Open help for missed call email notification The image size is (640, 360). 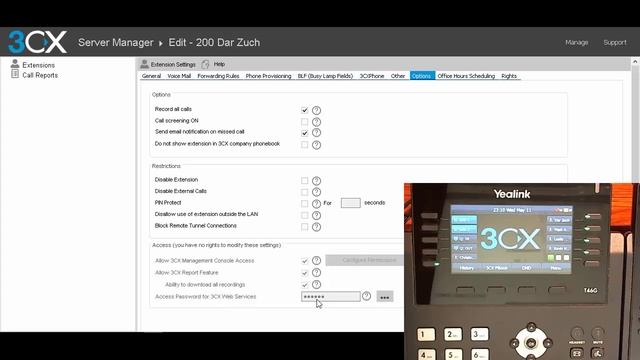pos(316,133)
